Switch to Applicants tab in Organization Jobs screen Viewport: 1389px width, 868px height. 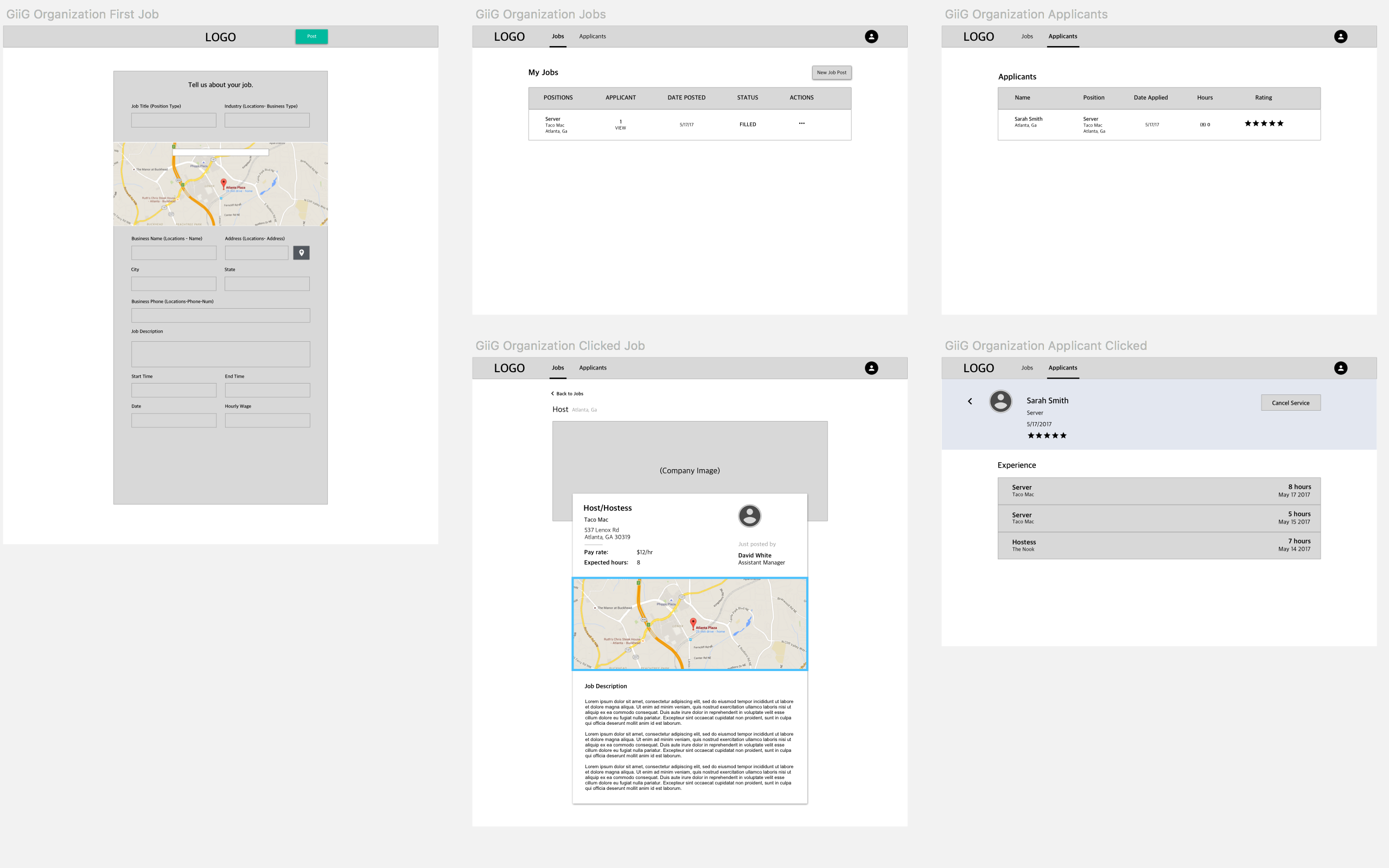592,36
